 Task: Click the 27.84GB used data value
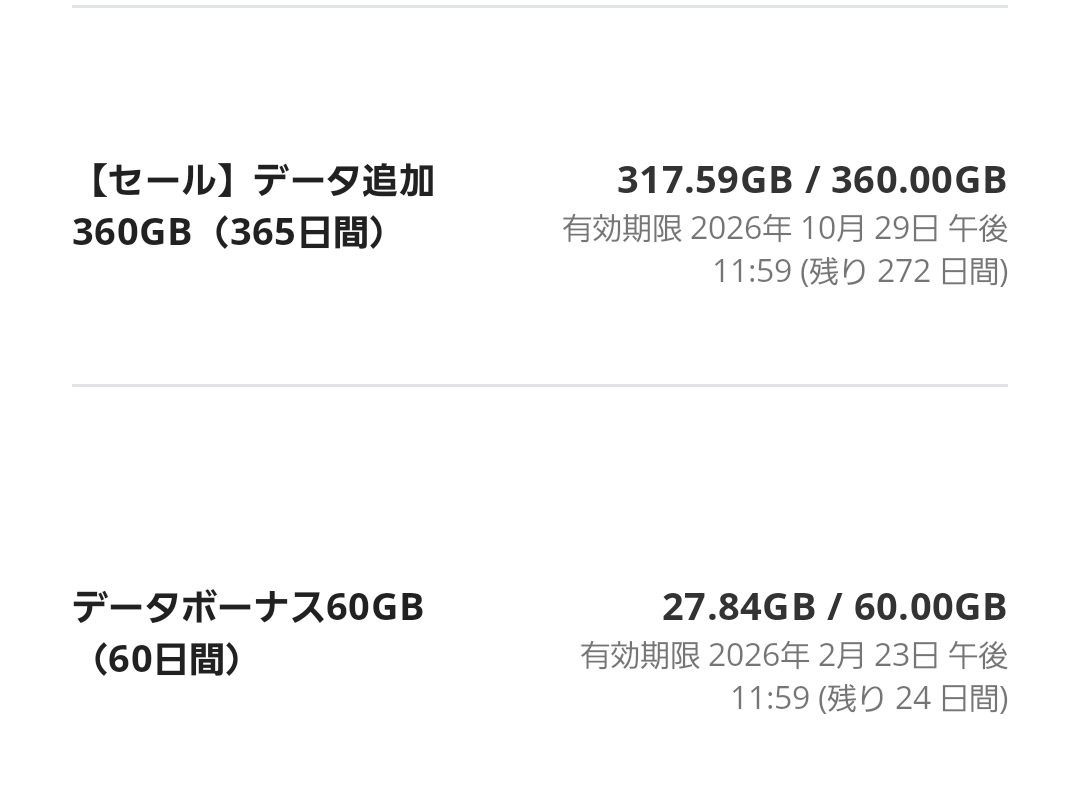click(x=738, y=607)
